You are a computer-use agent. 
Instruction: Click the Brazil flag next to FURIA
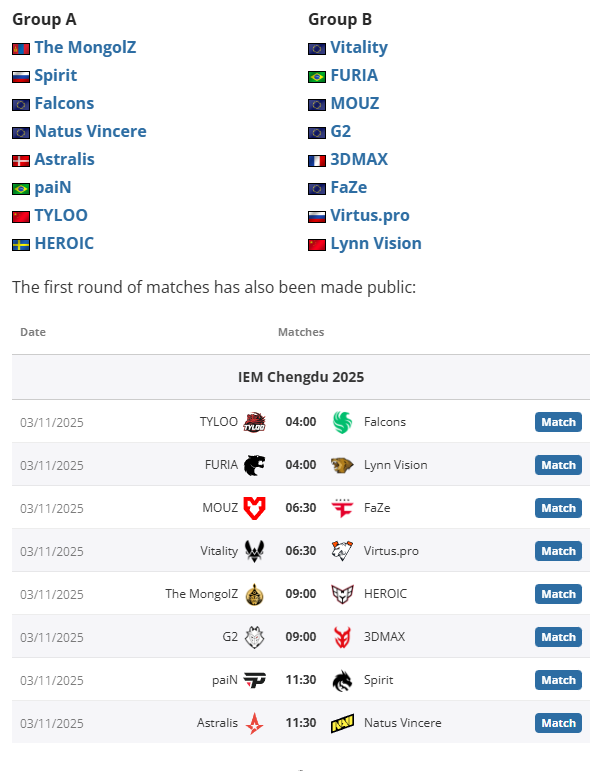(317, 76)
